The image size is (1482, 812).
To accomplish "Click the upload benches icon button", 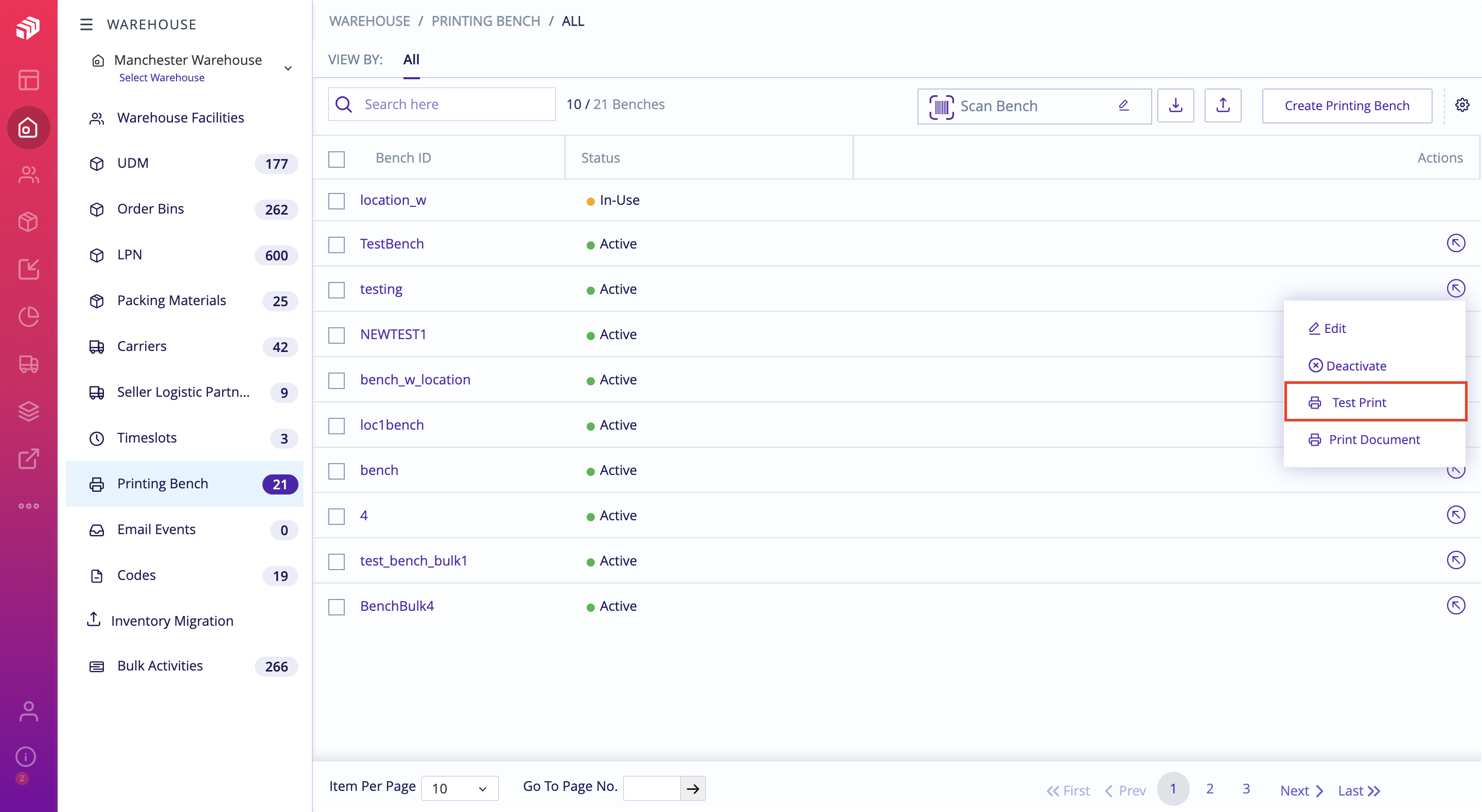I will point(1223,105).
